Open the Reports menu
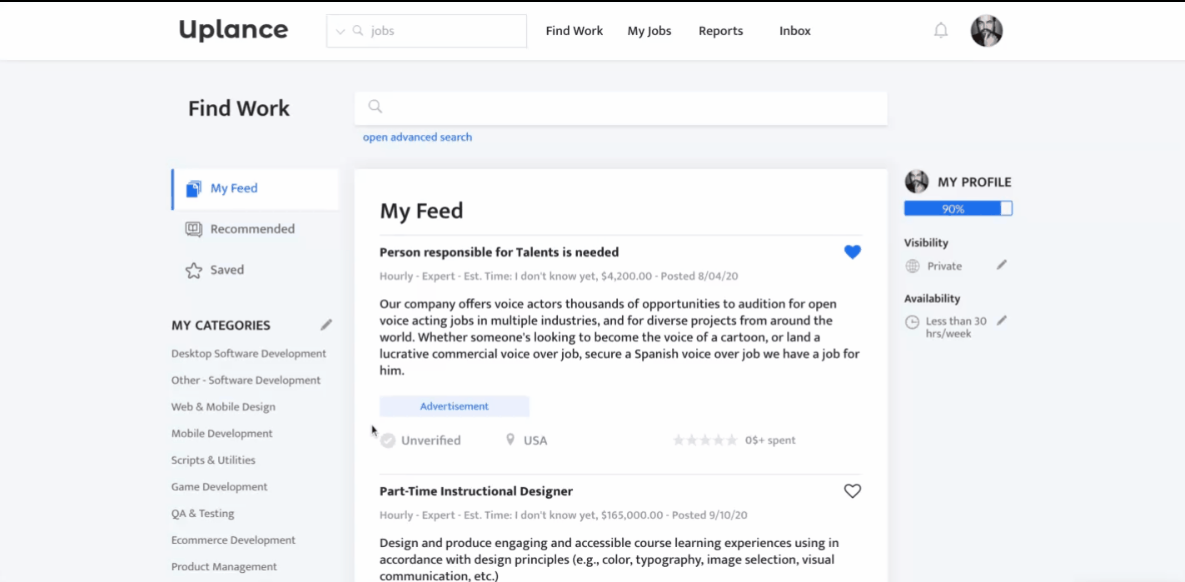 coord(720,31)
